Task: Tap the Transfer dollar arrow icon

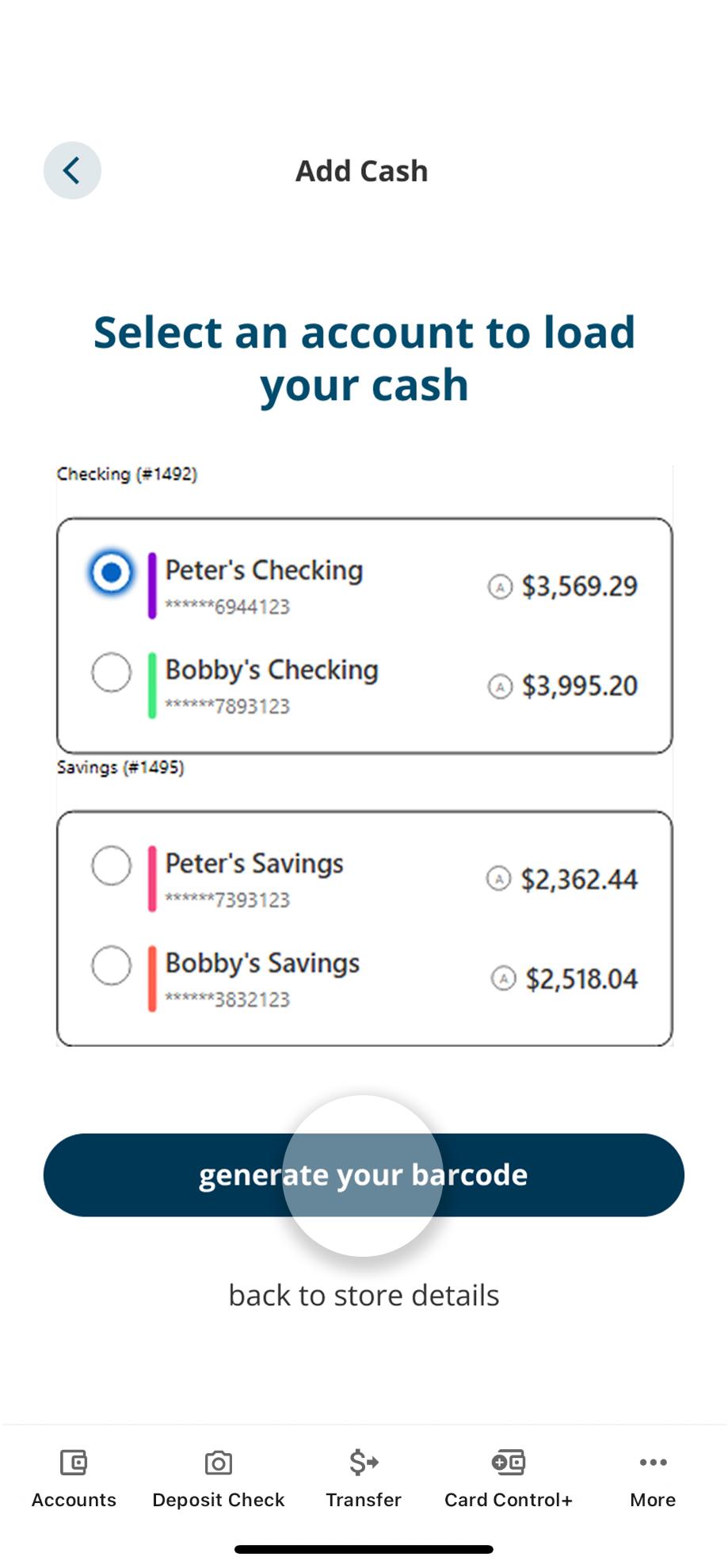Action: coord(364,1462)
